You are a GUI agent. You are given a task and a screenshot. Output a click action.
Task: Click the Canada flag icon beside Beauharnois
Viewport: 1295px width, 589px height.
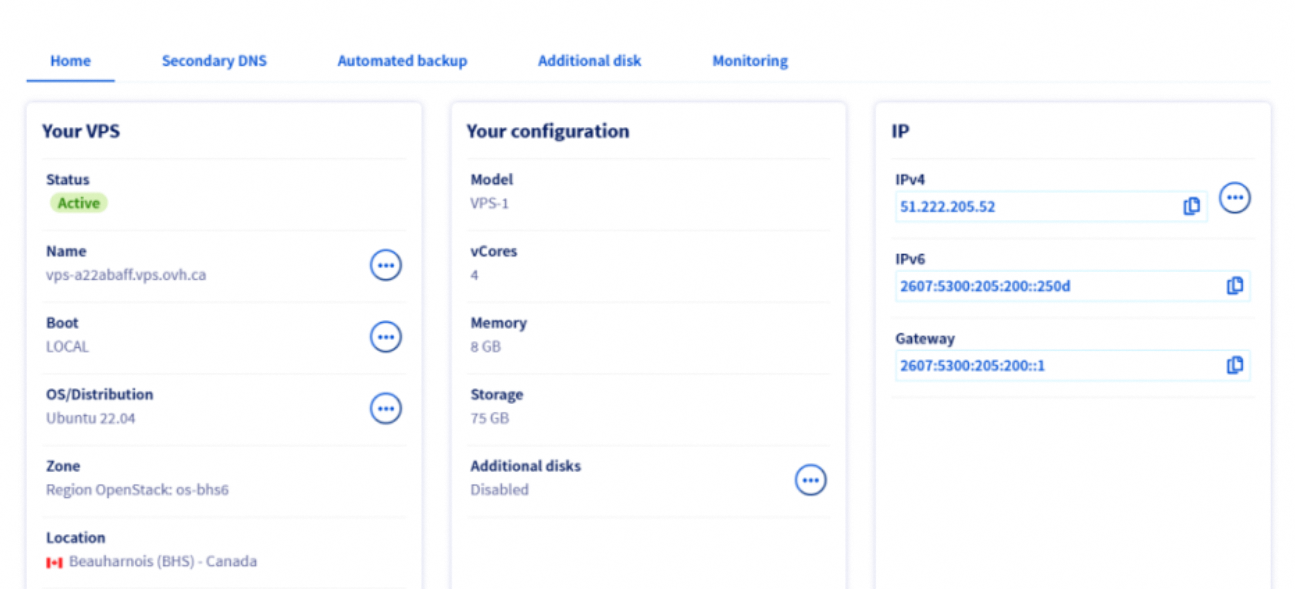click(54, 562)
